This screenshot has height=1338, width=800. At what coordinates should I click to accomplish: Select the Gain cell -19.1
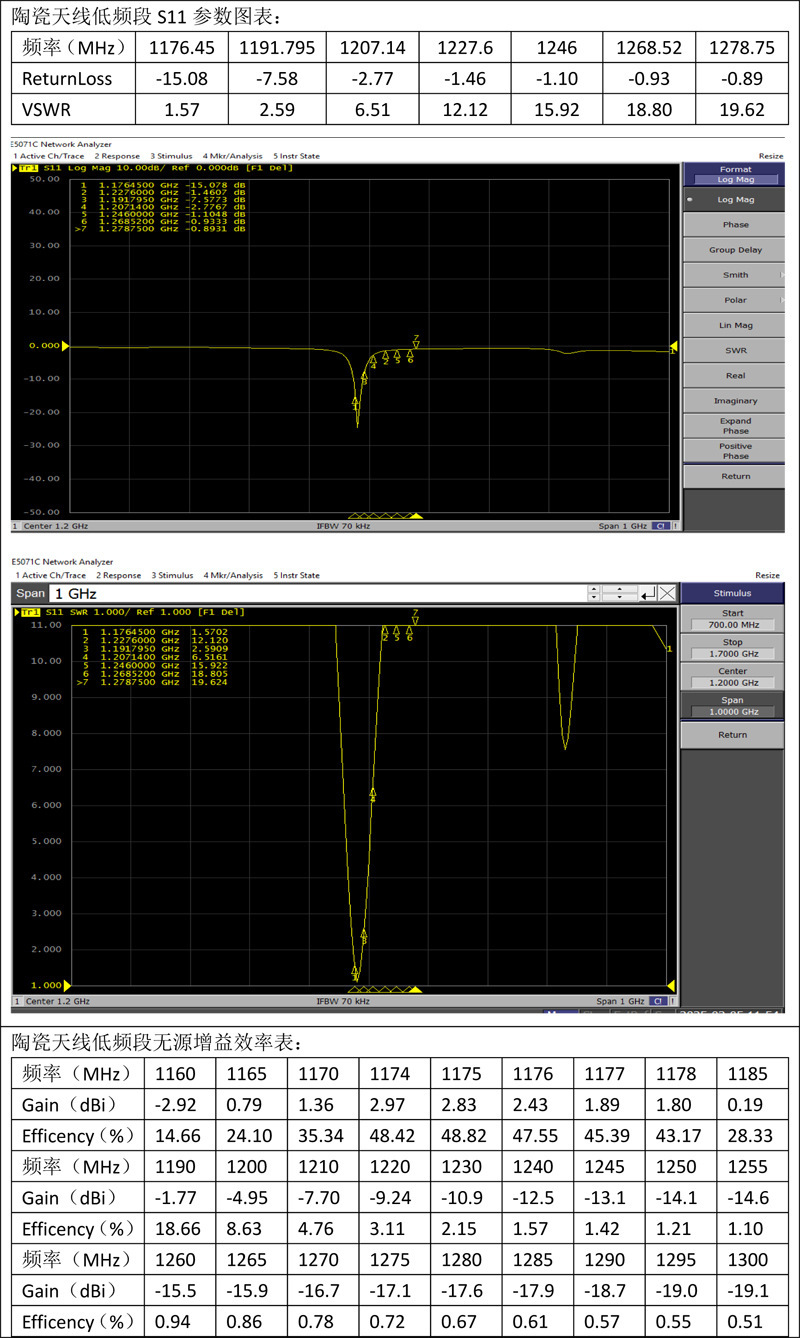click(752, 1291)
